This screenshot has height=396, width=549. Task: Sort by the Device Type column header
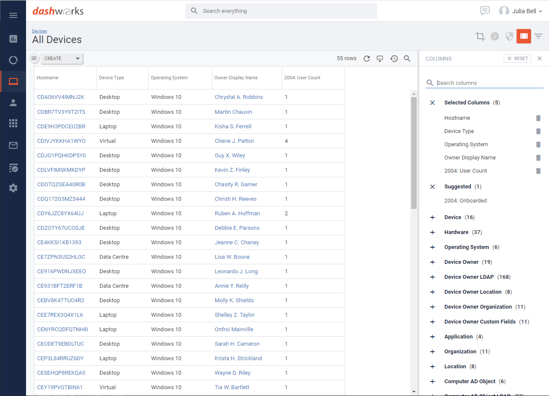coord(111,78)
